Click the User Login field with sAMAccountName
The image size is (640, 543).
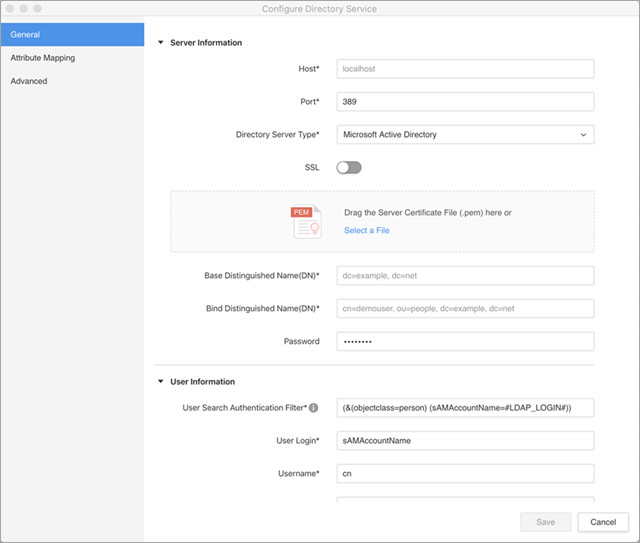coord(465,440)
